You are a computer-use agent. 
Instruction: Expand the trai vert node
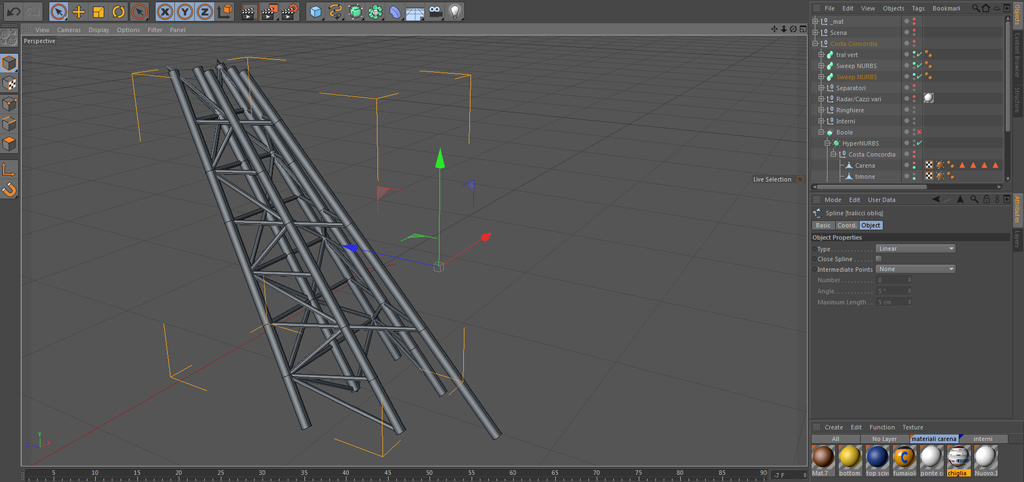point(822,55)
